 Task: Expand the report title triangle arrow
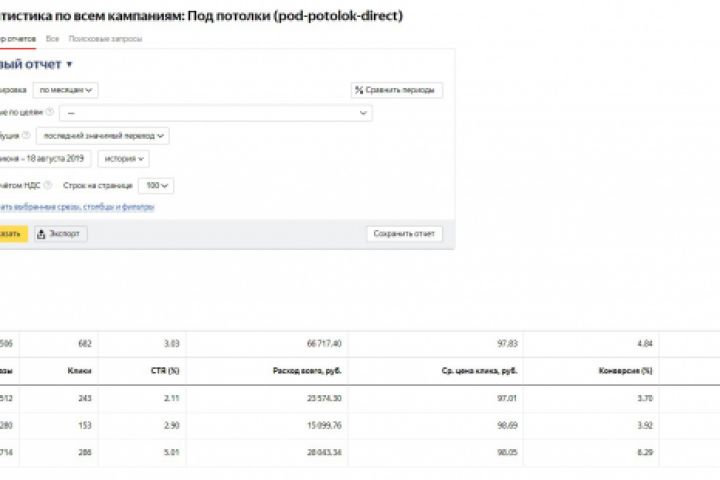pyautogui.click(x=70, y=65)
